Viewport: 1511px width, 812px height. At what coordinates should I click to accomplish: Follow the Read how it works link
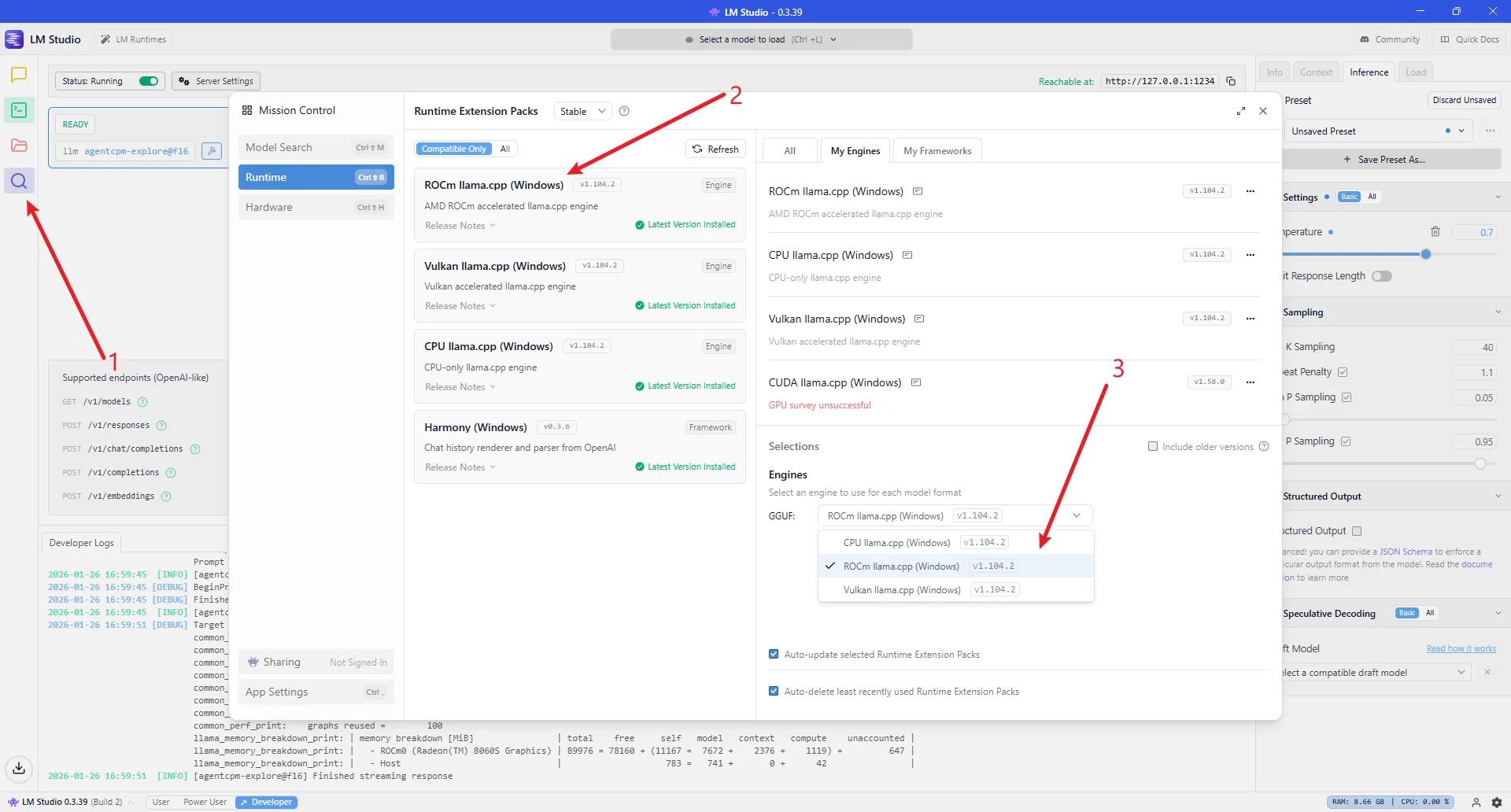[x=1461, y=648]
